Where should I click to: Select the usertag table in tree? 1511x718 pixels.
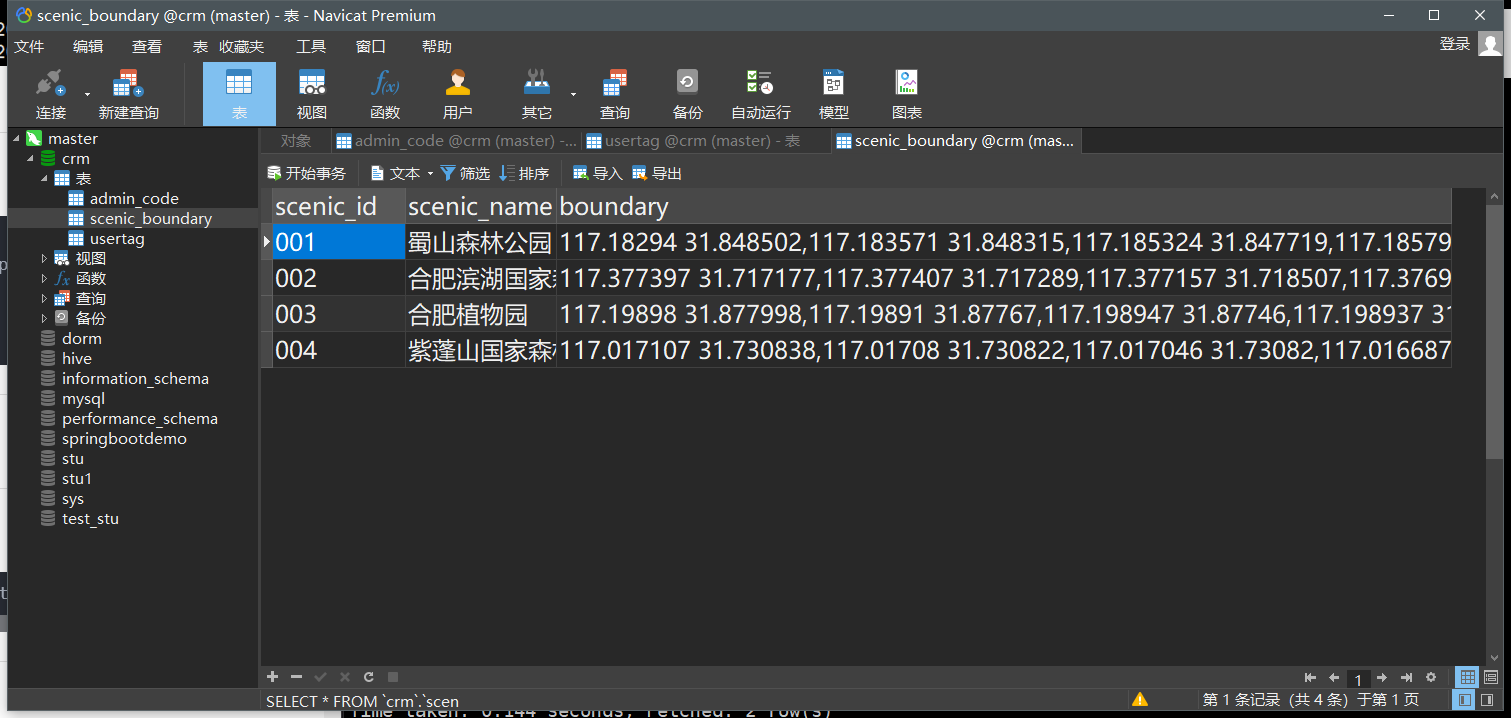coord(116,238)
